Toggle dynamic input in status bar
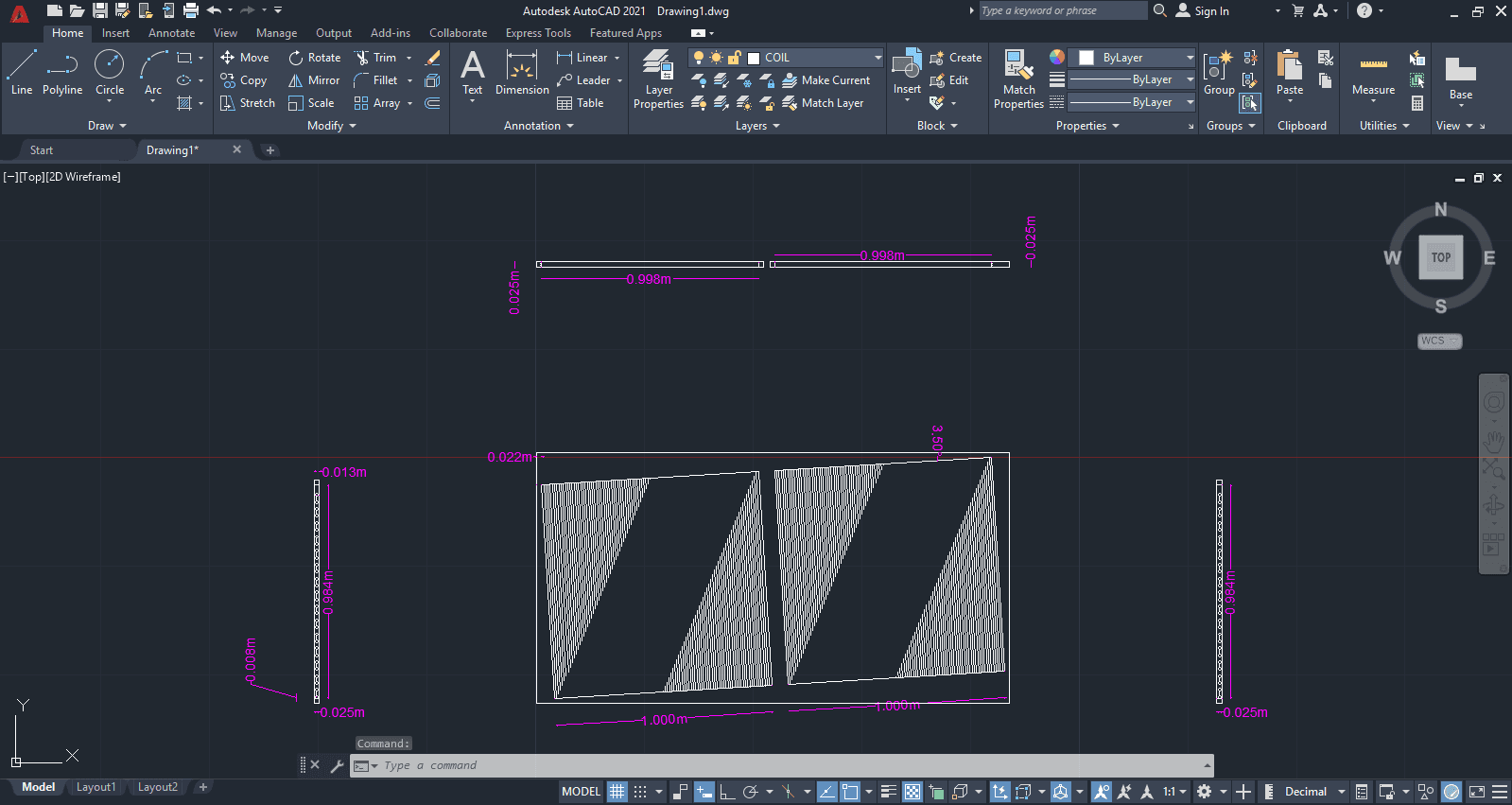Image resolution: width=1512 pixels, height=805 pixels. pos(704,792)
